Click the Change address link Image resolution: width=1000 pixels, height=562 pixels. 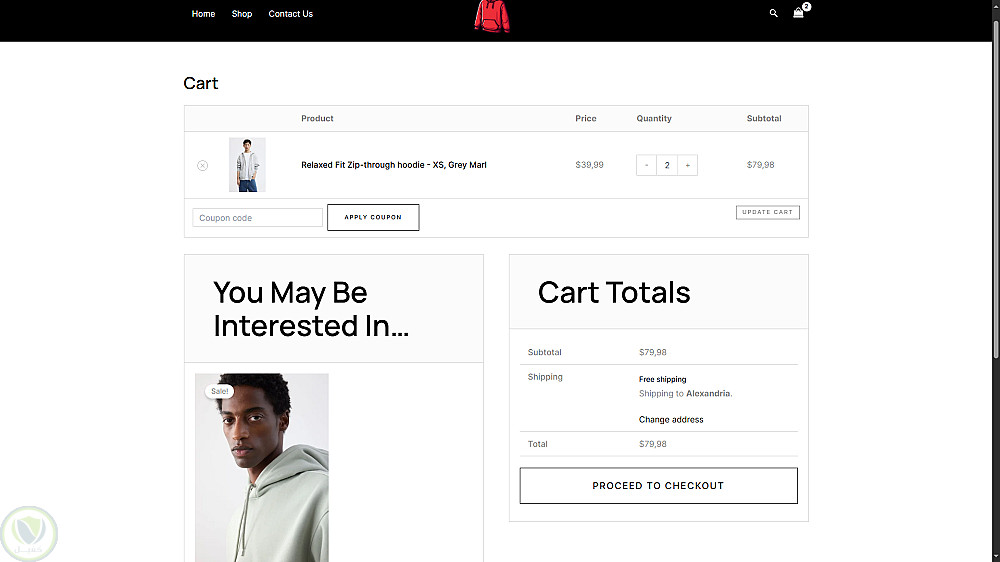coord(671,420)
